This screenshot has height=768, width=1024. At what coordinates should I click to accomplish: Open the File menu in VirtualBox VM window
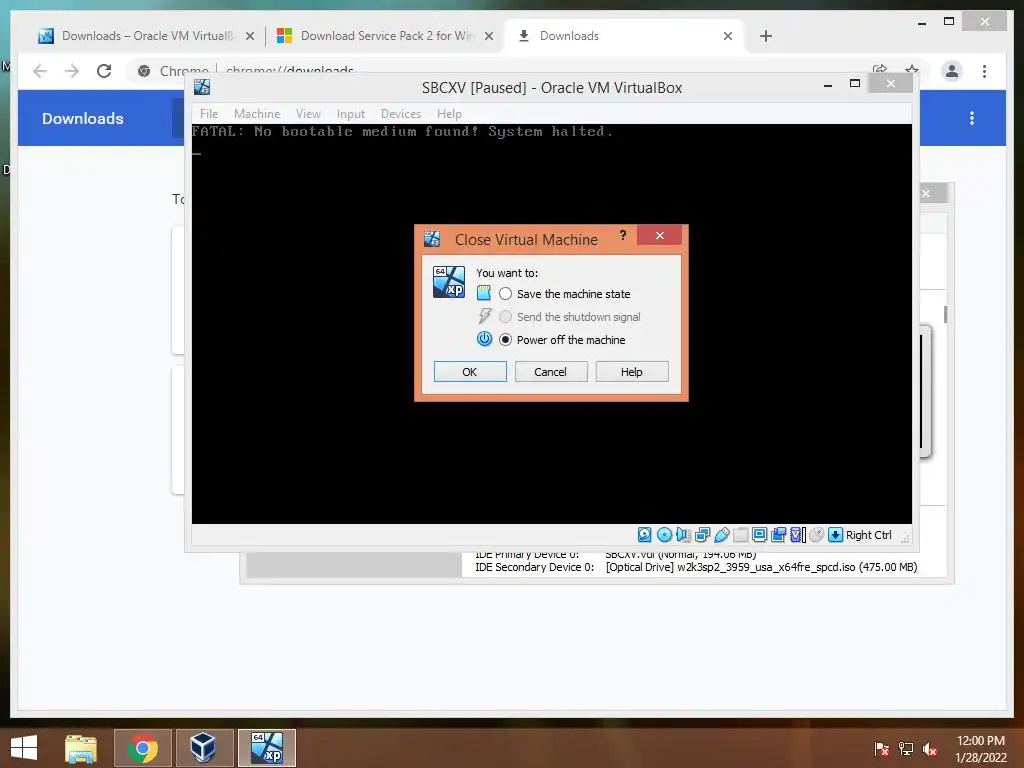(209, 114)
